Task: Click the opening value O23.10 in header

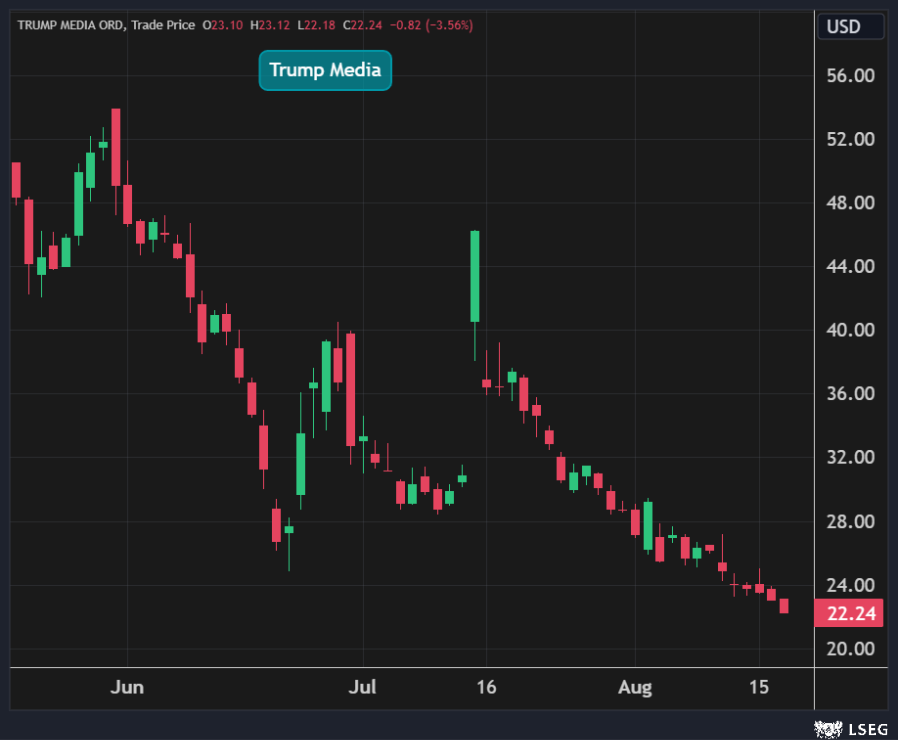Action: click(x=224, y=25)
